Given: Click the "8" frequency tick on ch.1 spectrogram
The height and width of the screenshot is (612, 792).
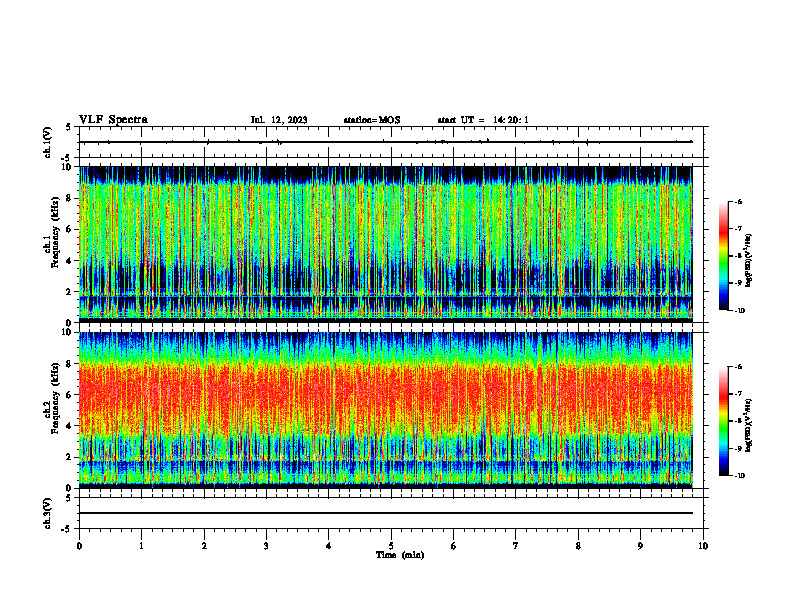Looking at the screenshot, I should pos(71,198).
